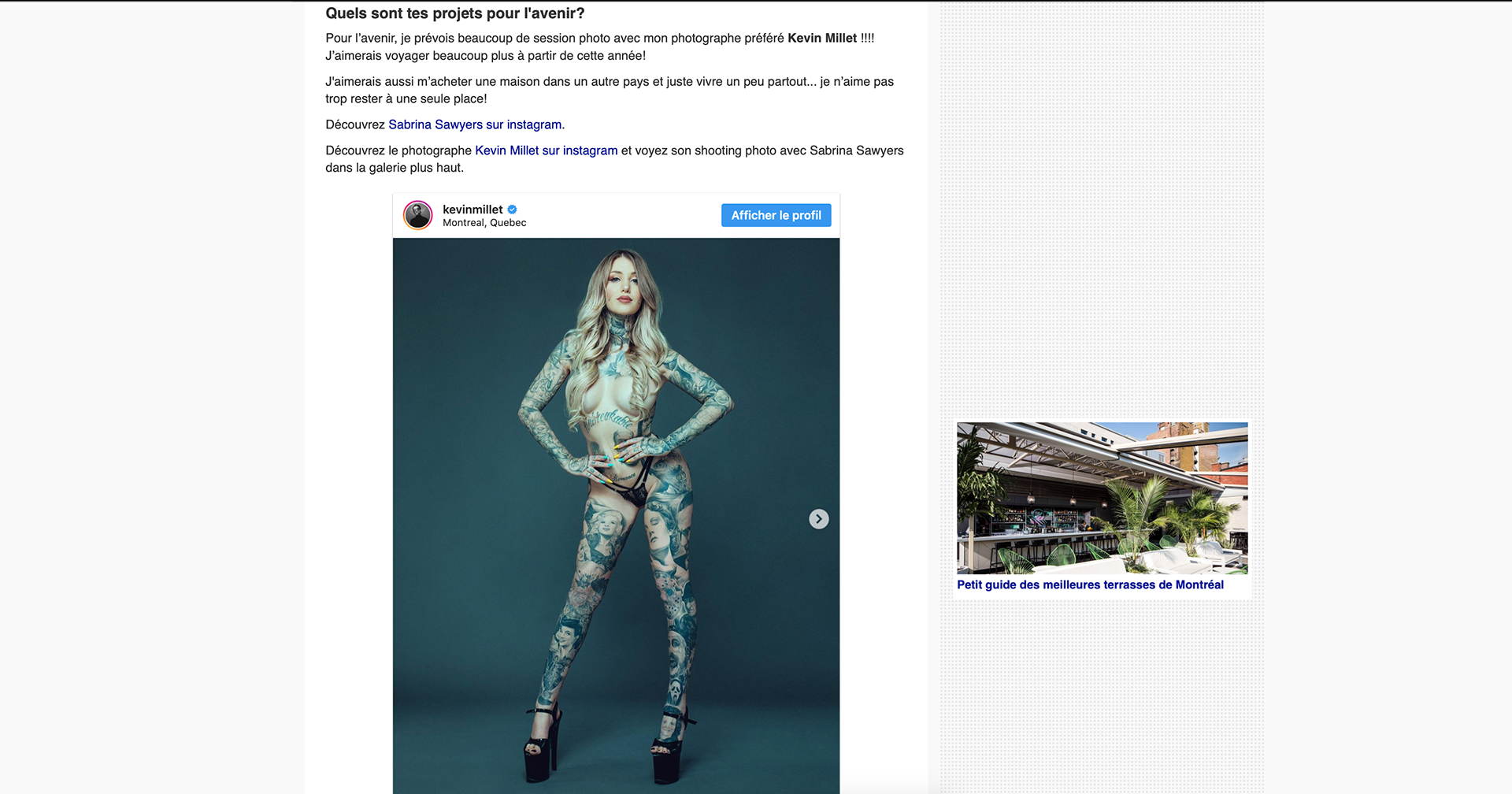Click the embedded Instagram model photo

616,516
